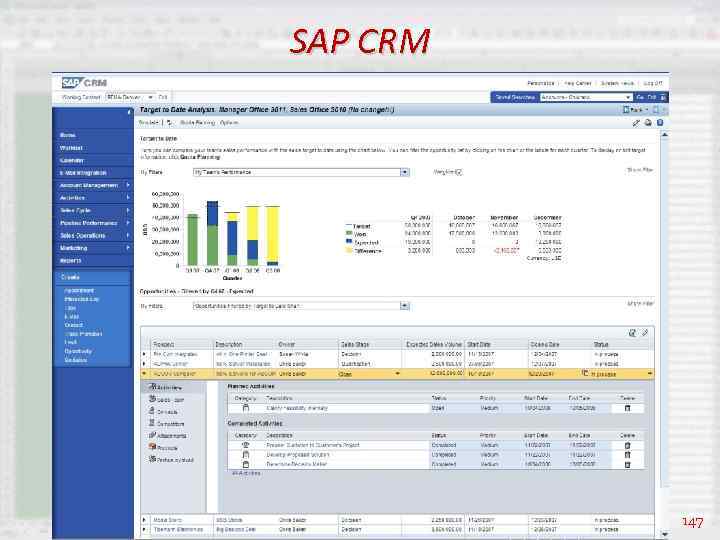
Task: Create an Appointment from the Create list
Action: point(79,291)
